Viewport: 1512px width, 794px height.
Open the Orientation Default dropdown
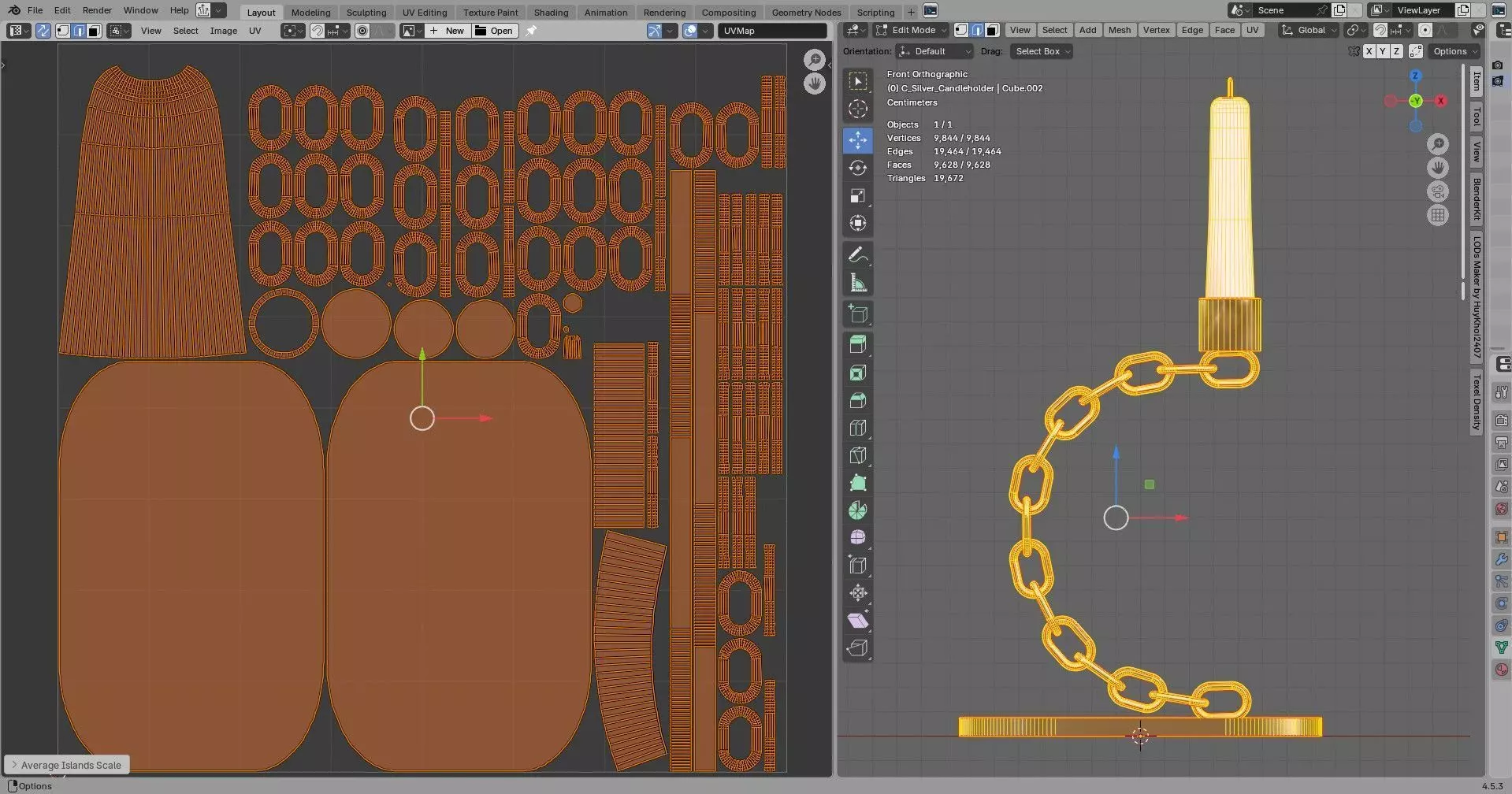click(935, 51)
